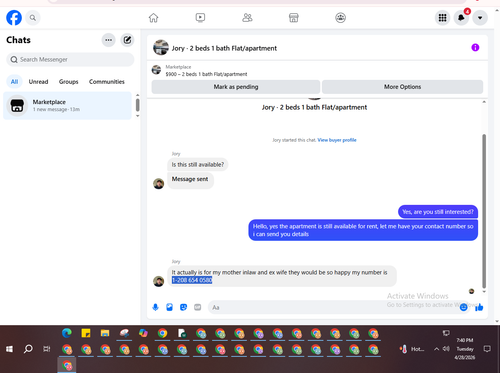Click the highlighted phone number 1-208 654 0580

pyautogui.click(x=192, y=280)
